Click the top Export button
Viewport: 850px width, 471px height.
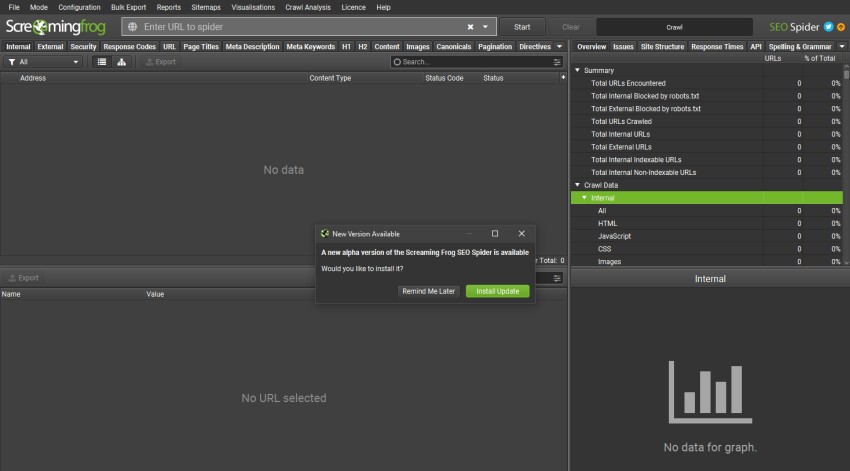160,62
